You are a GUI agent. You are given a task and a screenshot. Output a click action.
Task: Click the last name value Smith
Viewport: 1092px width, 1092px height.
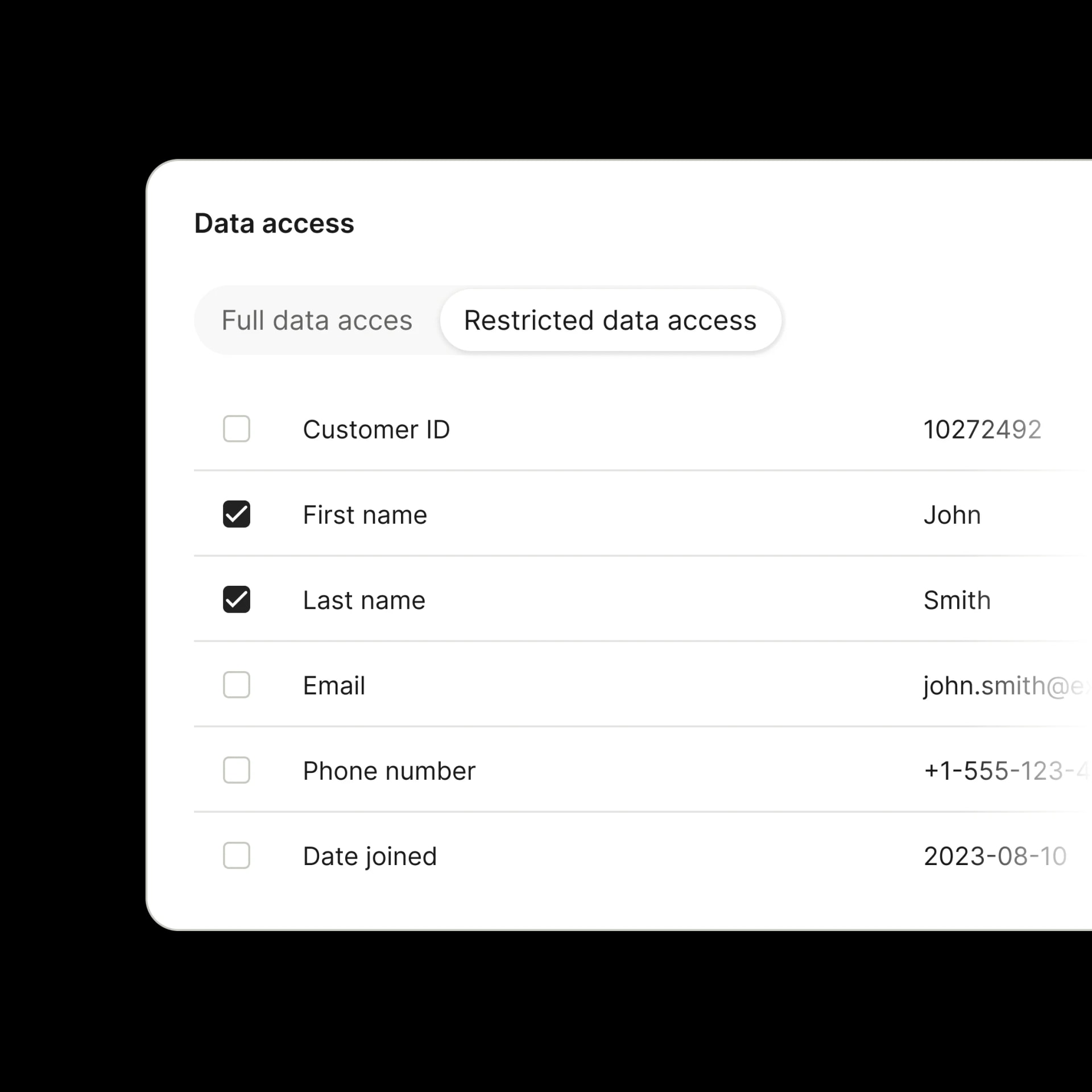tap(957, 600)
